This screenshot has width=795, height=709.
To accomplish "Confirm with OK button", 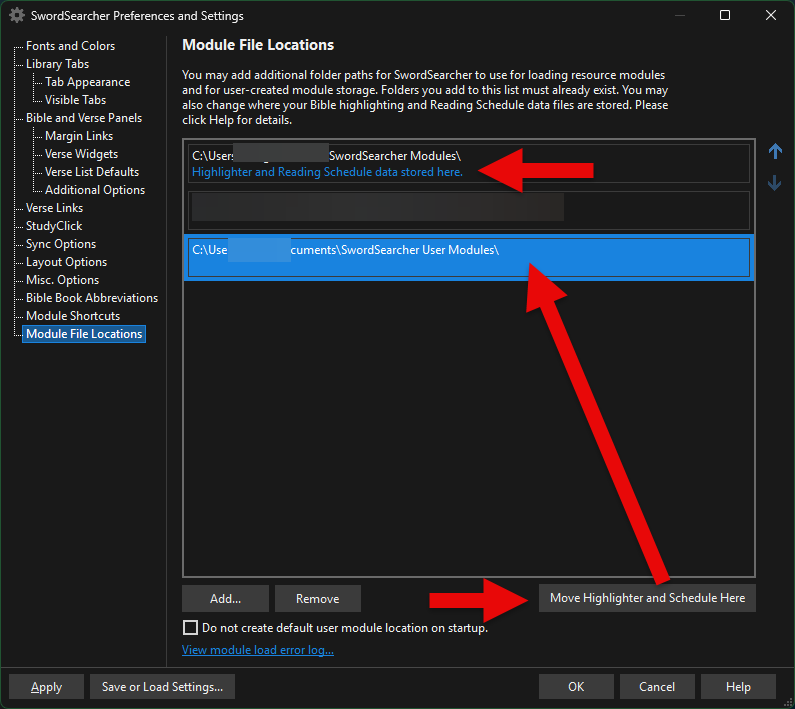I will pyautogui.click(x=576, y=687).
